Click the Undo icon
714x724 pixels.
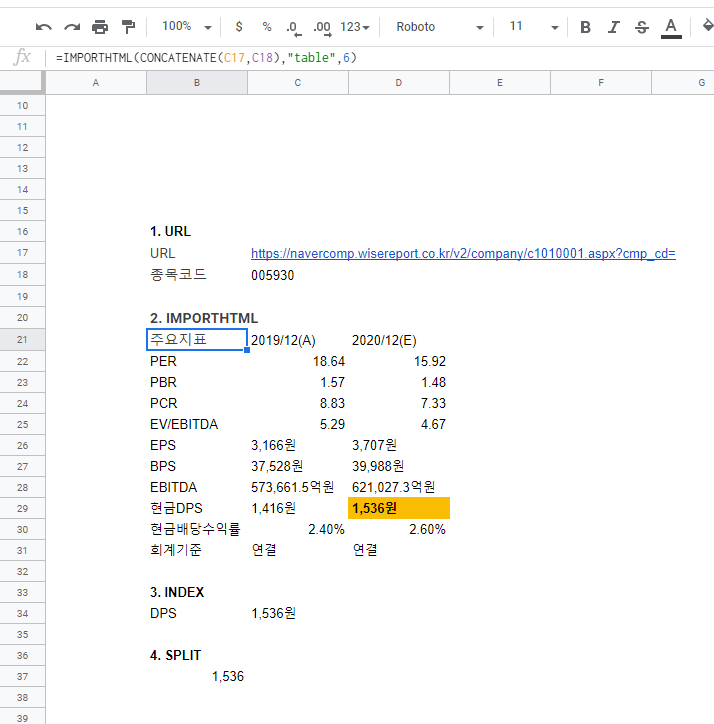coord(43,27)
